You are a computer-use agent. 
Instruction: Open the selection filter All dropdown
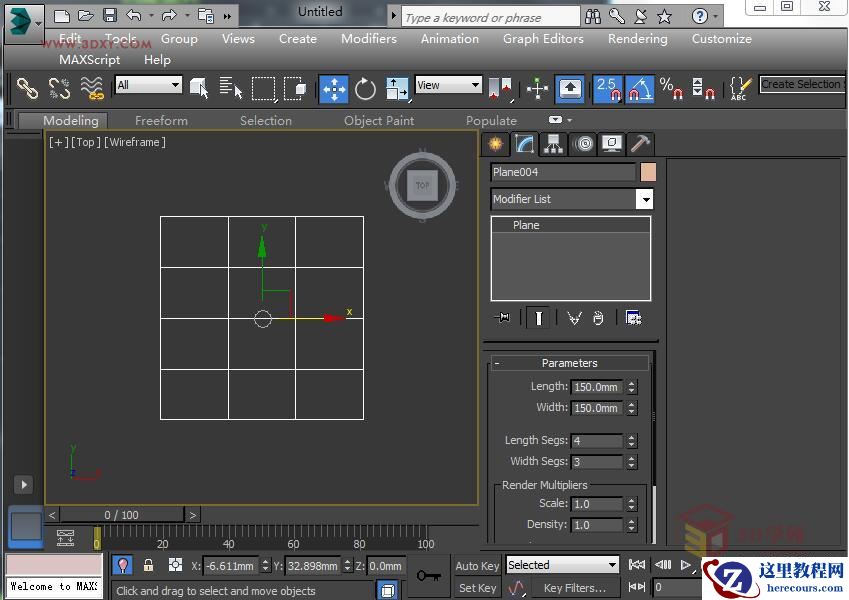pyautogui.click(x=148, y=85)
